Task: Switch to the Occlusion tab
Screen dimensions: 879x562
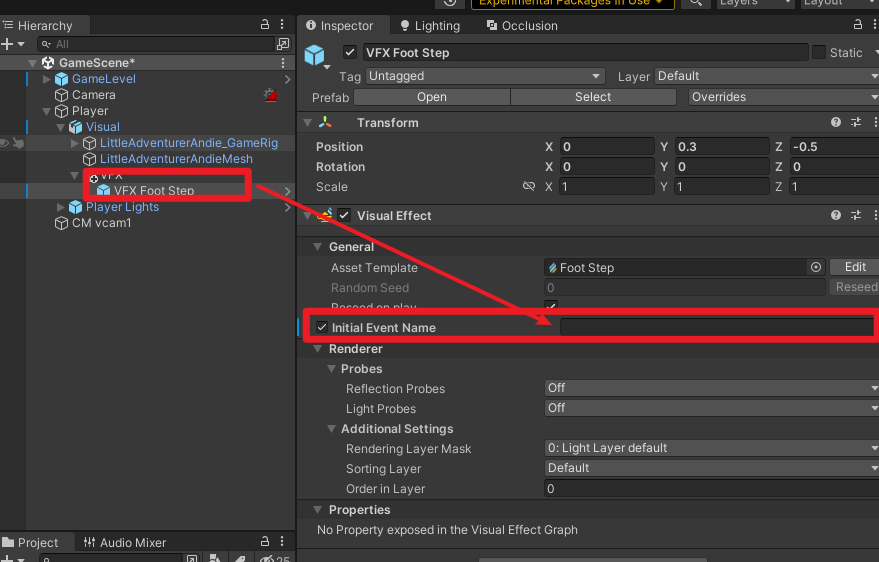Action: tap(521, 26)
